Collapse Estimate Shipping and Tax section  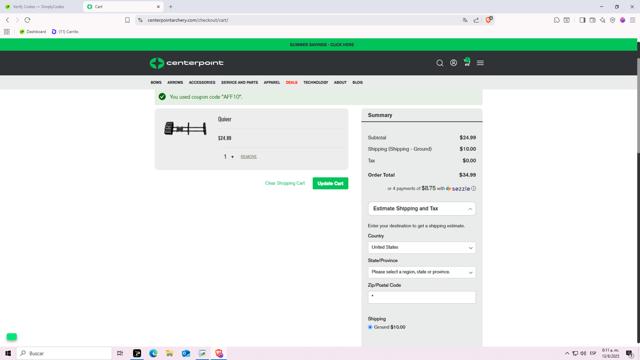pos(422,209)
